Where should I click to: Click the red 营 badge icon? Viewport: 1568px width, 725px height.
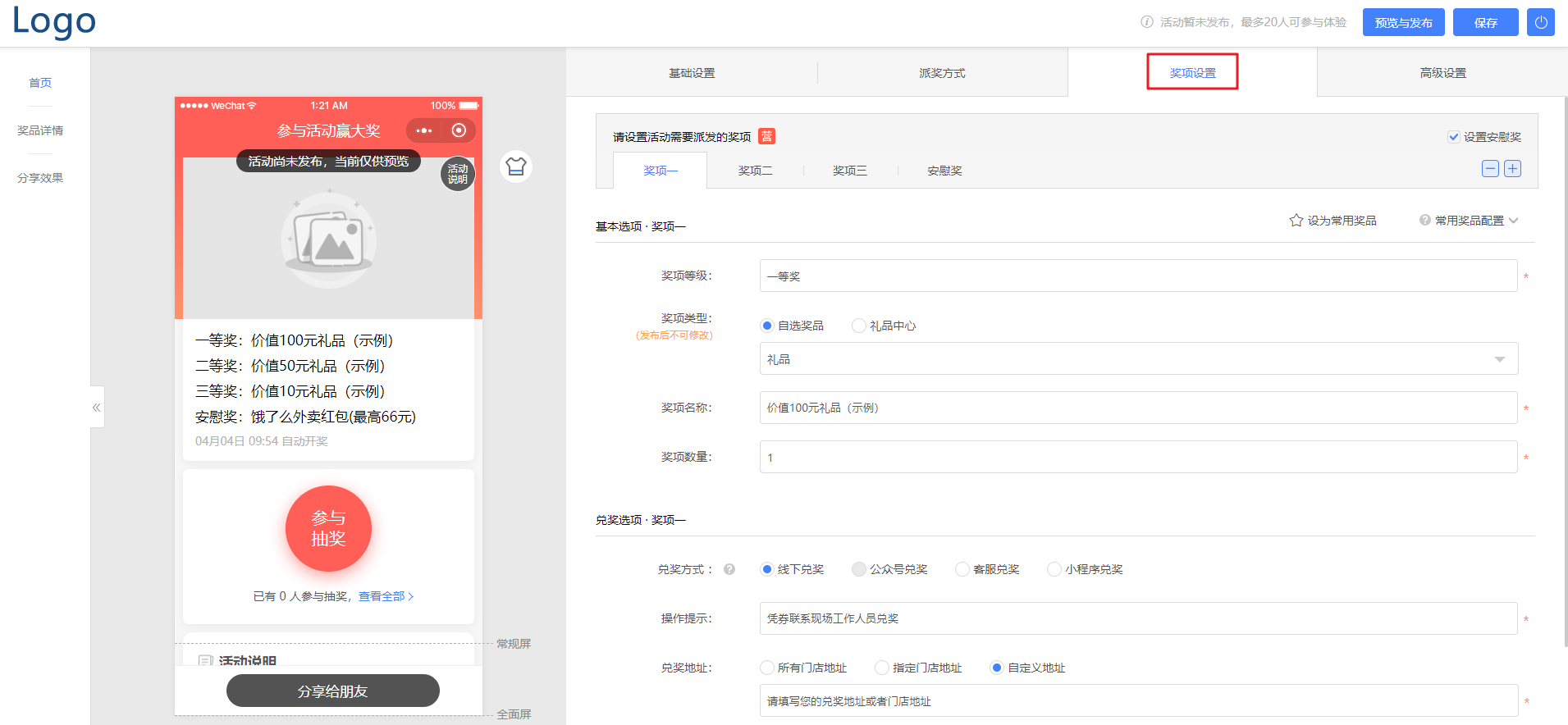[x=766, y=136]
